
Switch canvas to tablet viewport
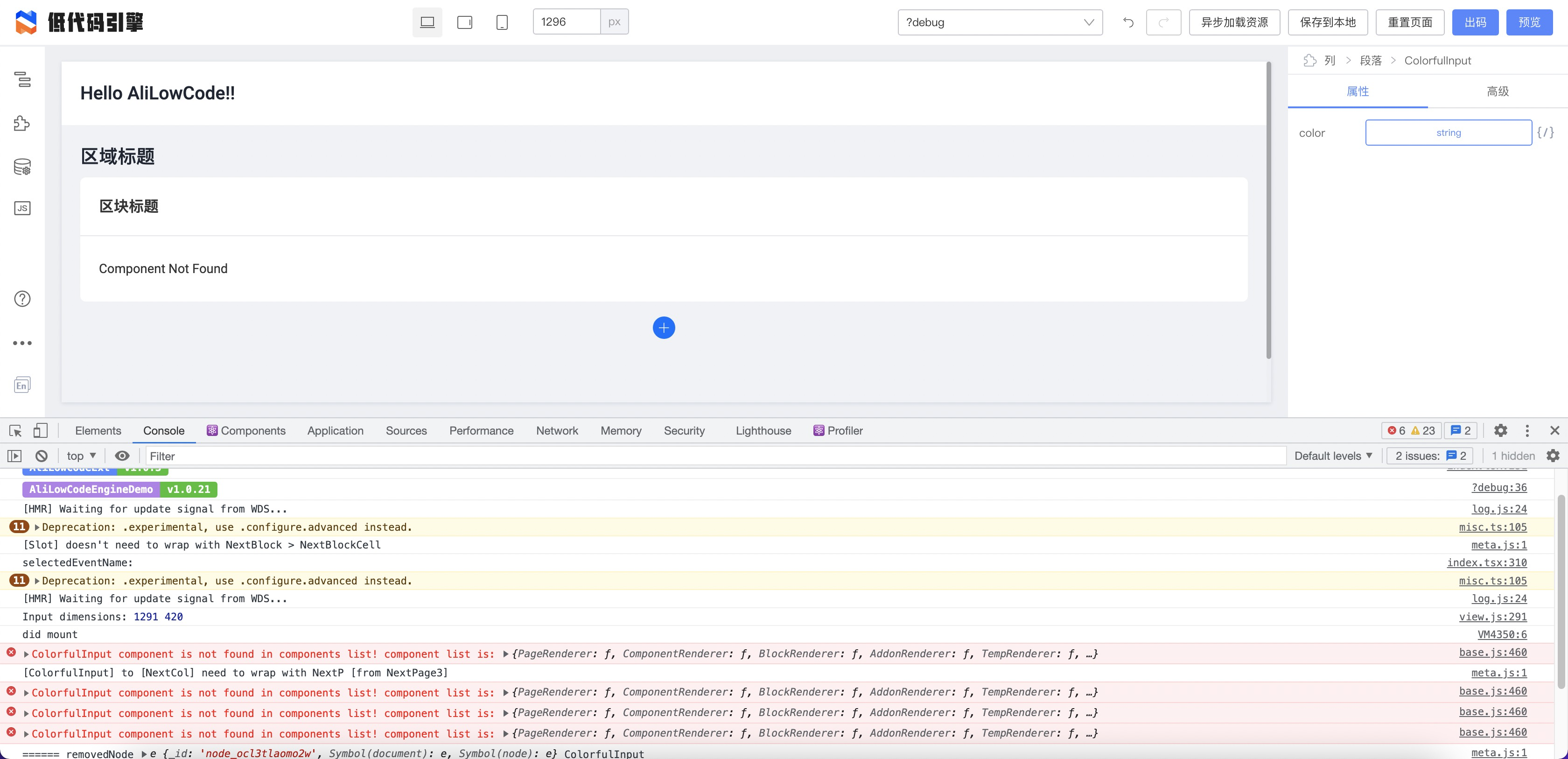click(x=464, y=22)
